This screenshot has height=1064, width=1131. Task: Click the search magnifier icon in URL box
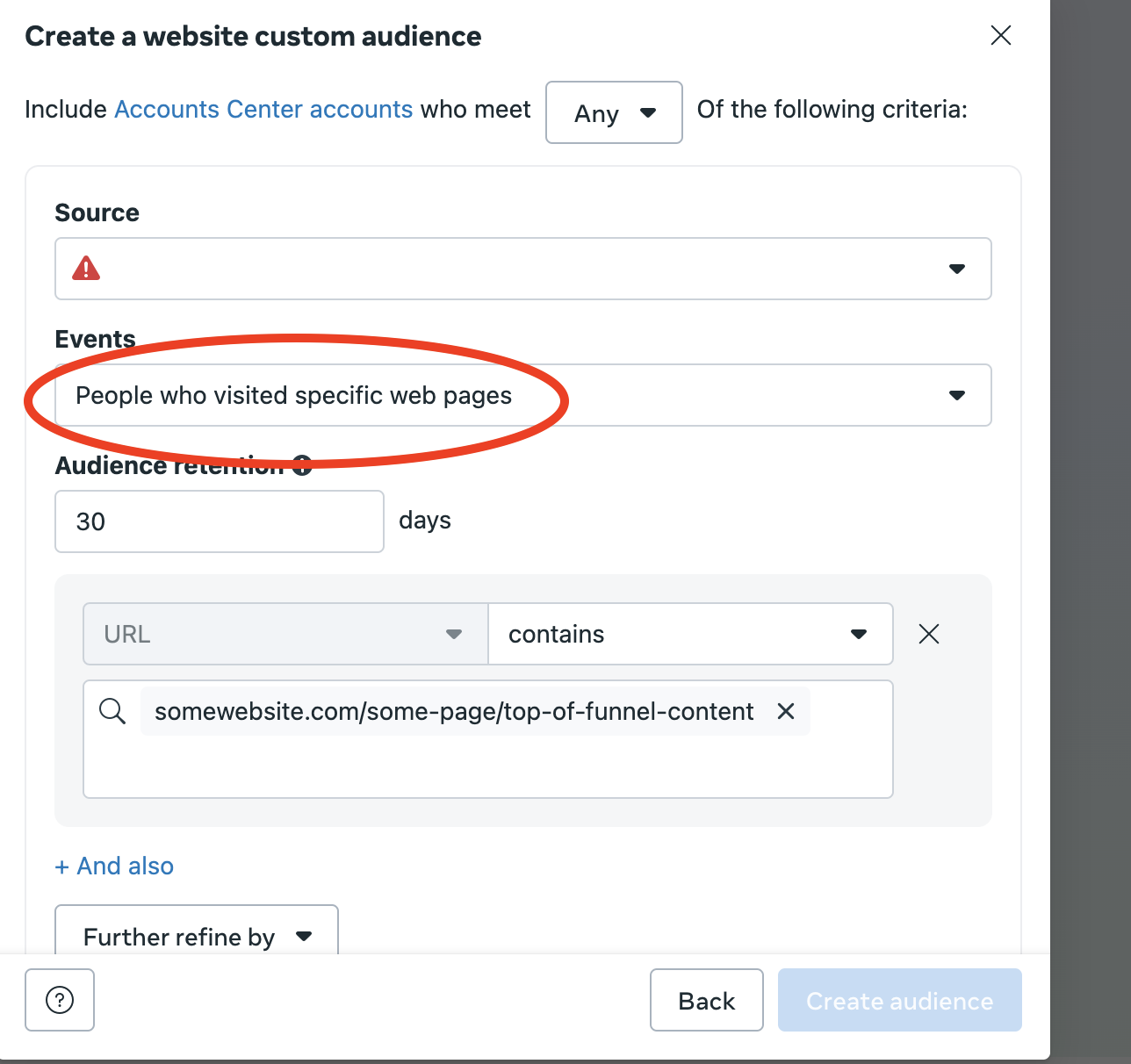click(x=112, y=711)
